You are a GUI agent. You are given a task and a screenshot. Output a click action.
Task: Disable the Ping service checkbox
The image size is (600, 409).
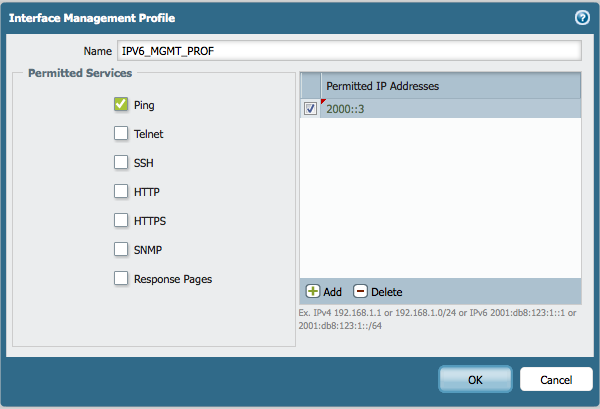click(121, 104)
